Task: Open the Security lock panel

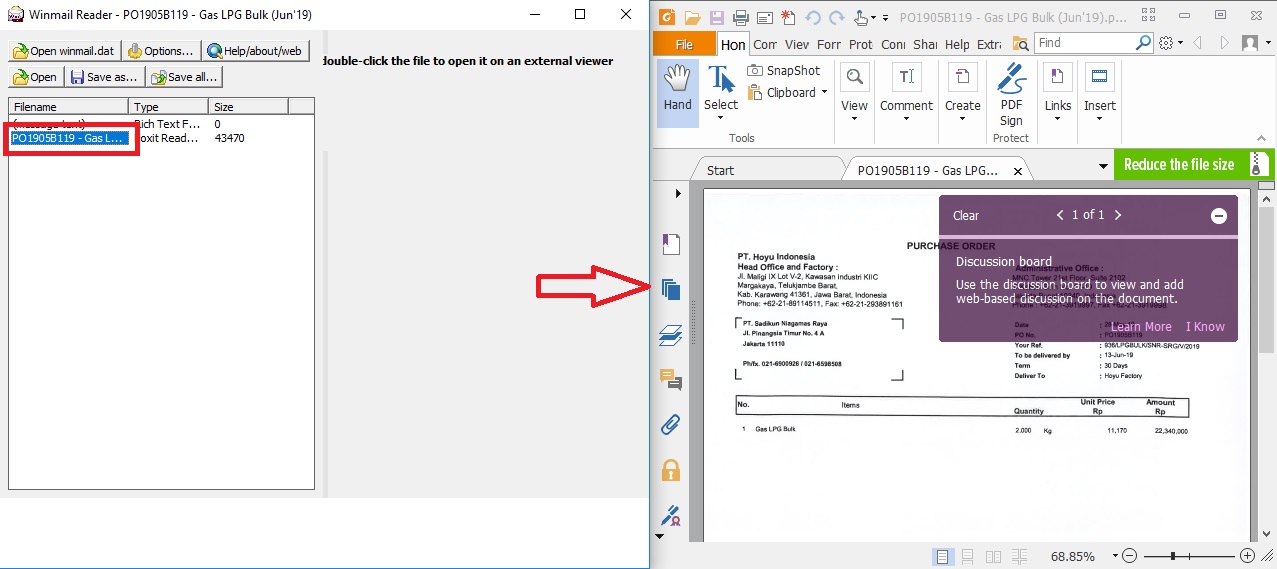Action: (671, 470)
